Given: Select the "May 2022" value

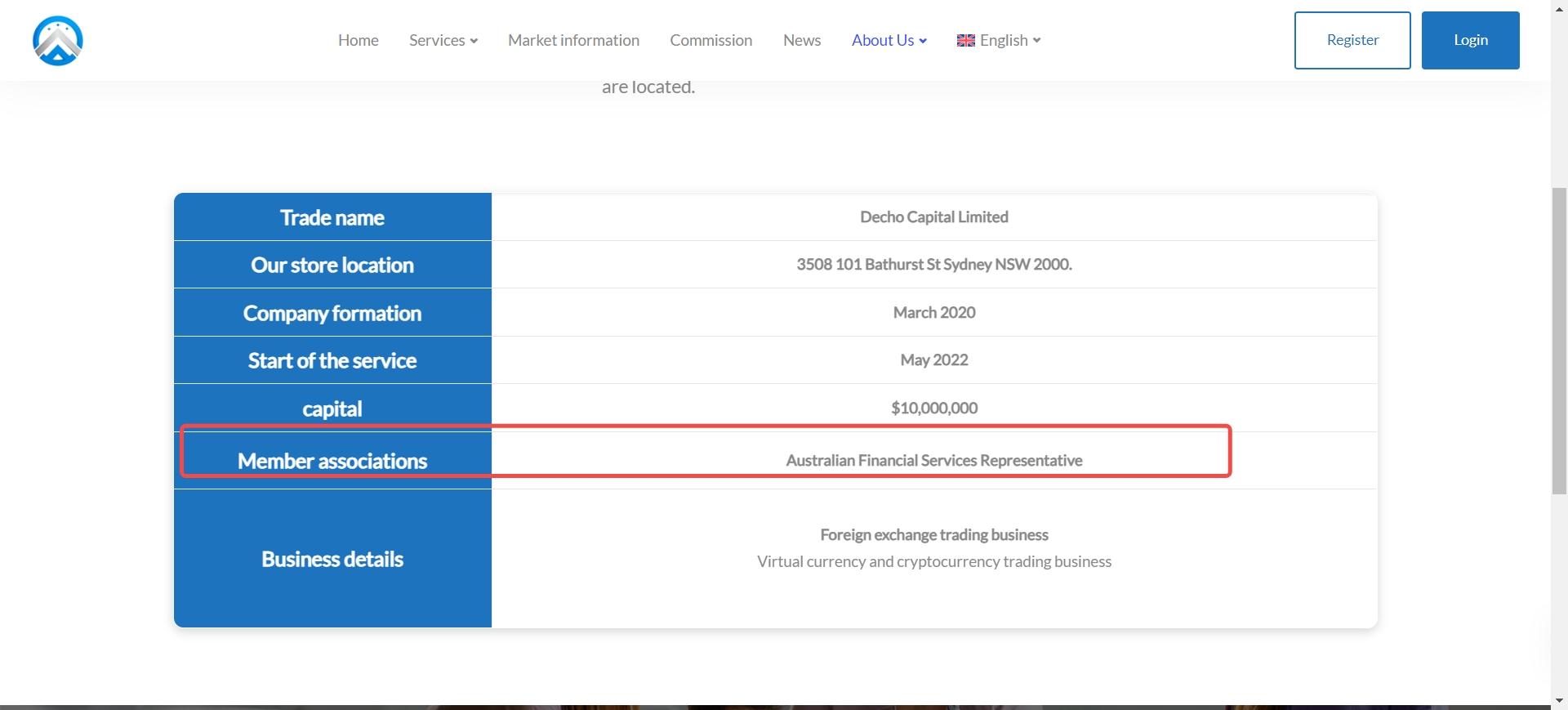Looking at the screenshot, I should [x=934, y=359].
